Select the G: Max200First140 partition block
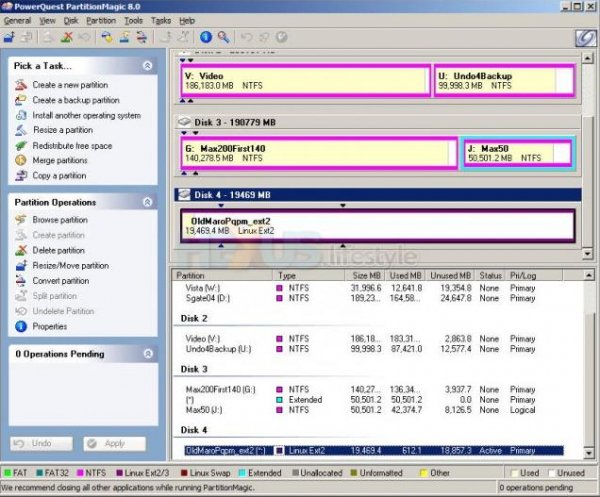The image size is (600, 497). point(319,153)
